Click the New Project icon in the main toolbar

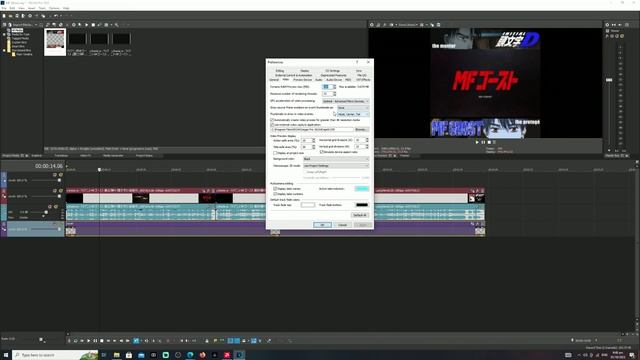(x=4, y=16)
